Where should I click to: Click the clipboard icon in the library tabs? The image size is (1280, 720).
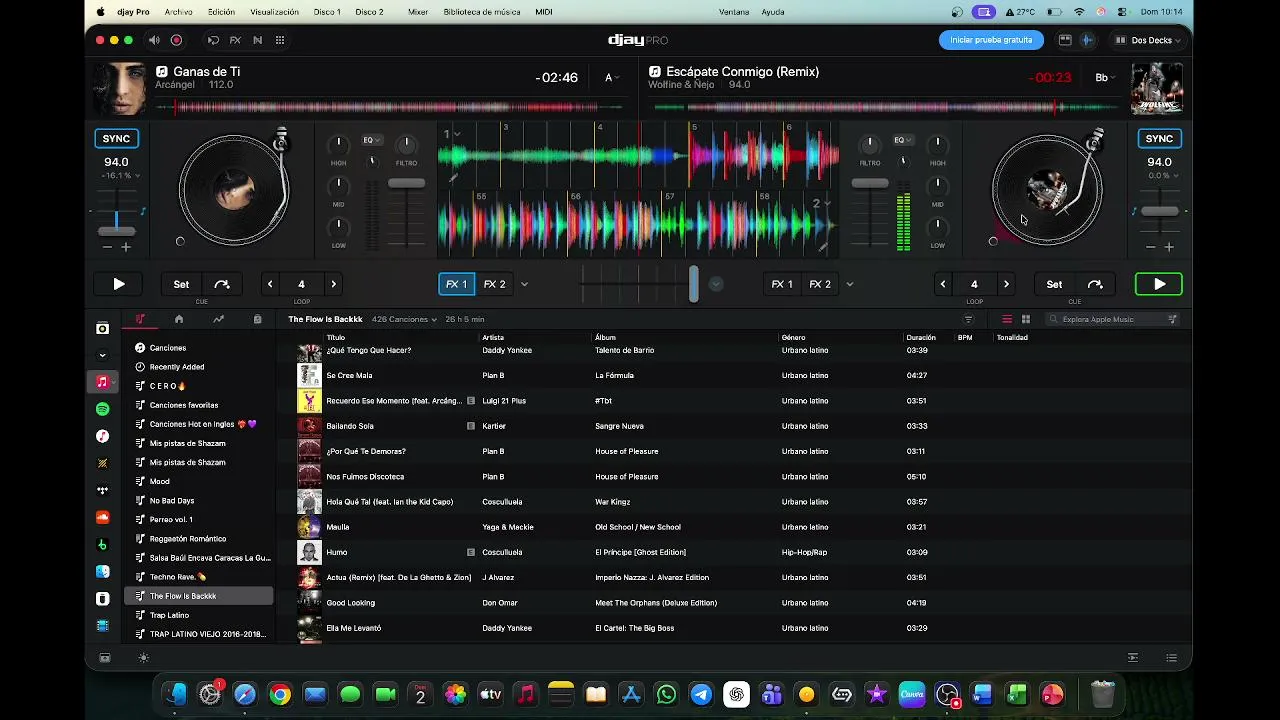coord(257,319)
